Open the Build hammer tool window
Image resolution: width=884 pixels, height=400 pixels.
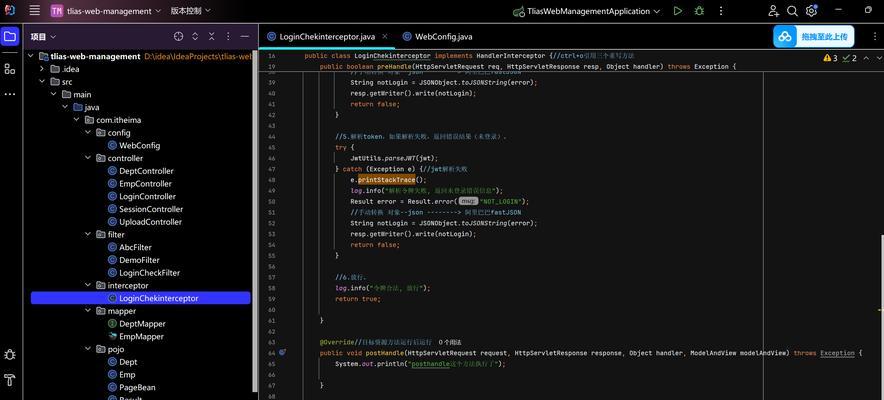[x=10, y=380]
